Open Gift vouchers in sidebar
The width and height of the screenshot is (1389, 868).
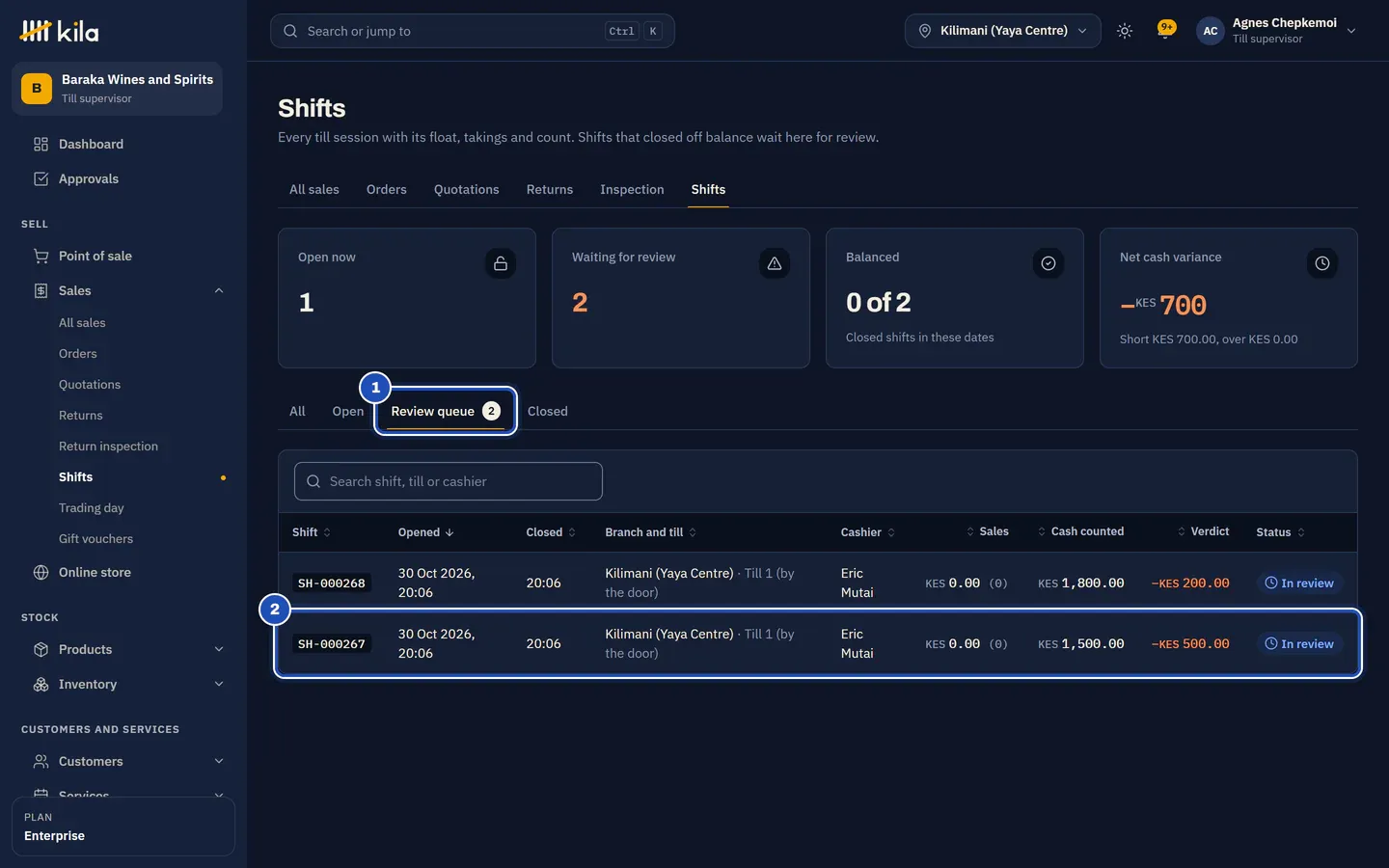click(x=96, y=539)
